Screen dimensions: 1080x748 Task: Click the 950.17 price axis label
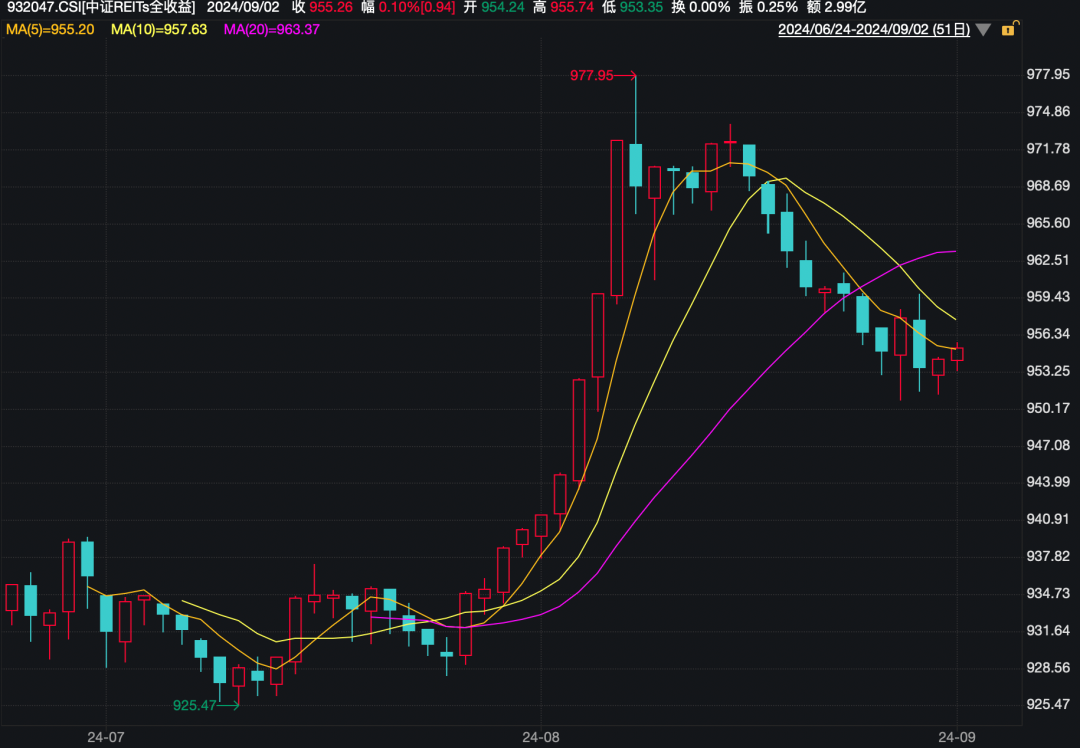coord(1048,408)
